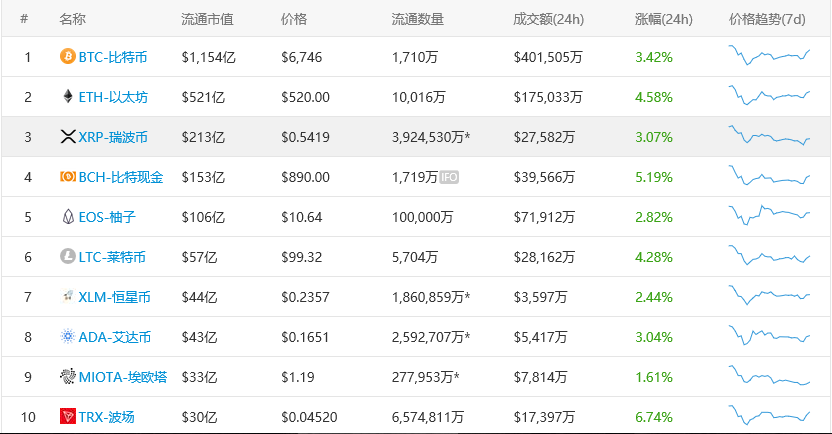Click the orange Bitcoin coin icon

coord(67,56)
